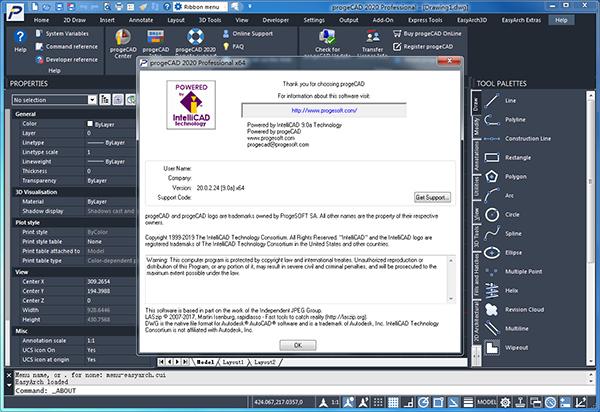
Task: Click the Tool Palettes vertical scrollbar
Action: (591, 228)
